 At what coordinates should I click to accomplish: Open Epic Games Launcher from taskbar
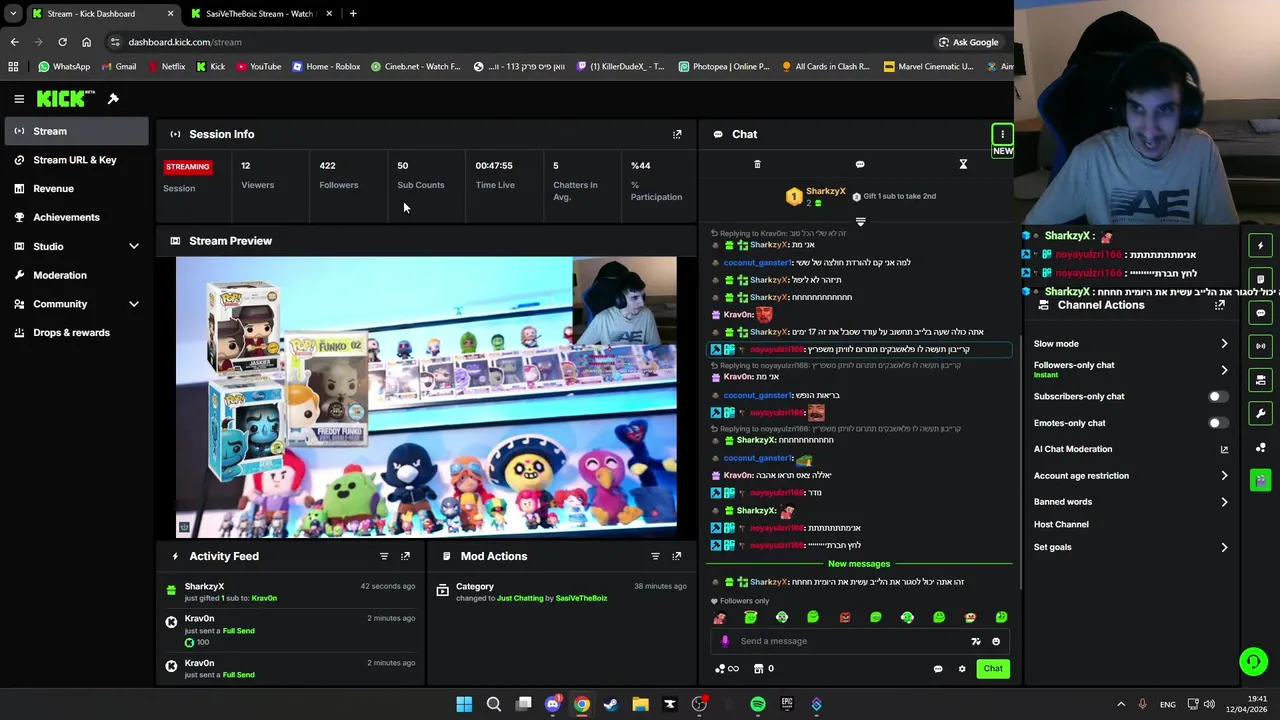[x=787, y=705]
